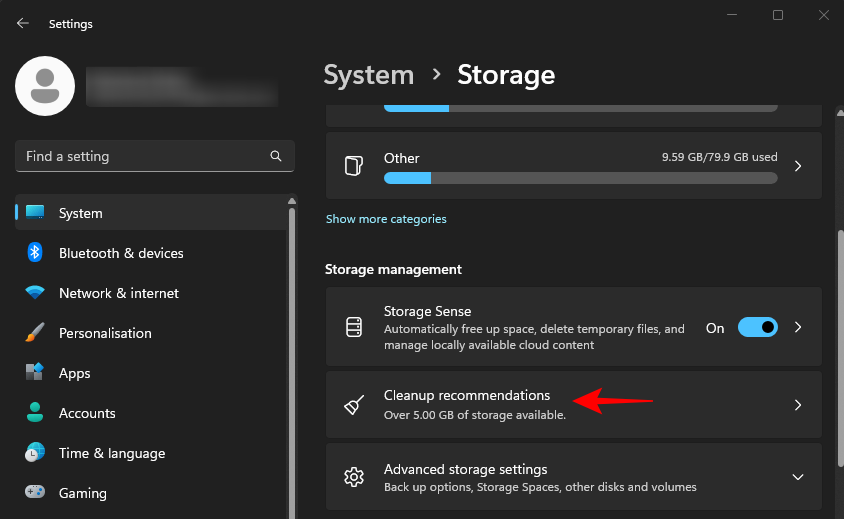The height and width of the screenshot is (519, 844).
Task: Open Time & language settings
Action: tap(113, 453)
